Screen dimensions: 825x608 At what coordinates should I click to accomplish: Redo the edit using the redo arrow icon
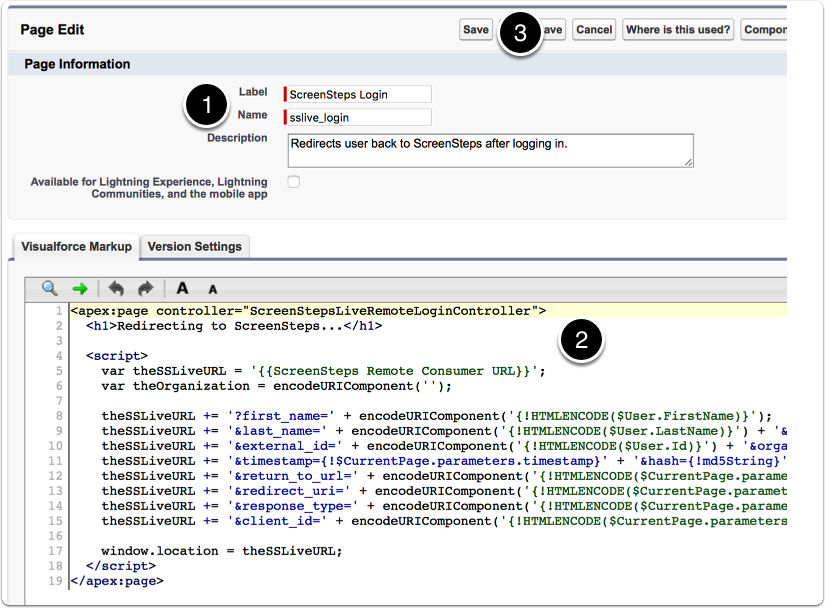click(145, 288)
